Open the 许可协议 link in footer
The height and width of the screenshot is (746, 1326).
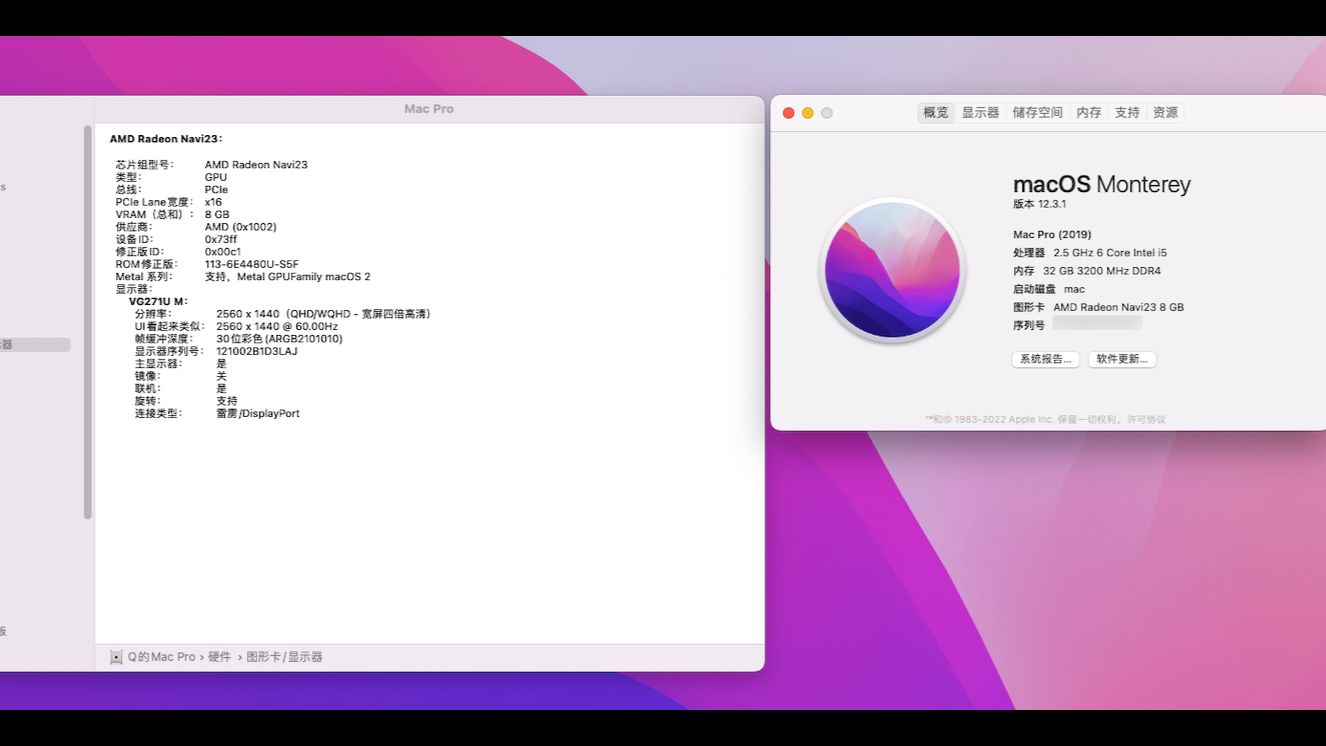1146,420
